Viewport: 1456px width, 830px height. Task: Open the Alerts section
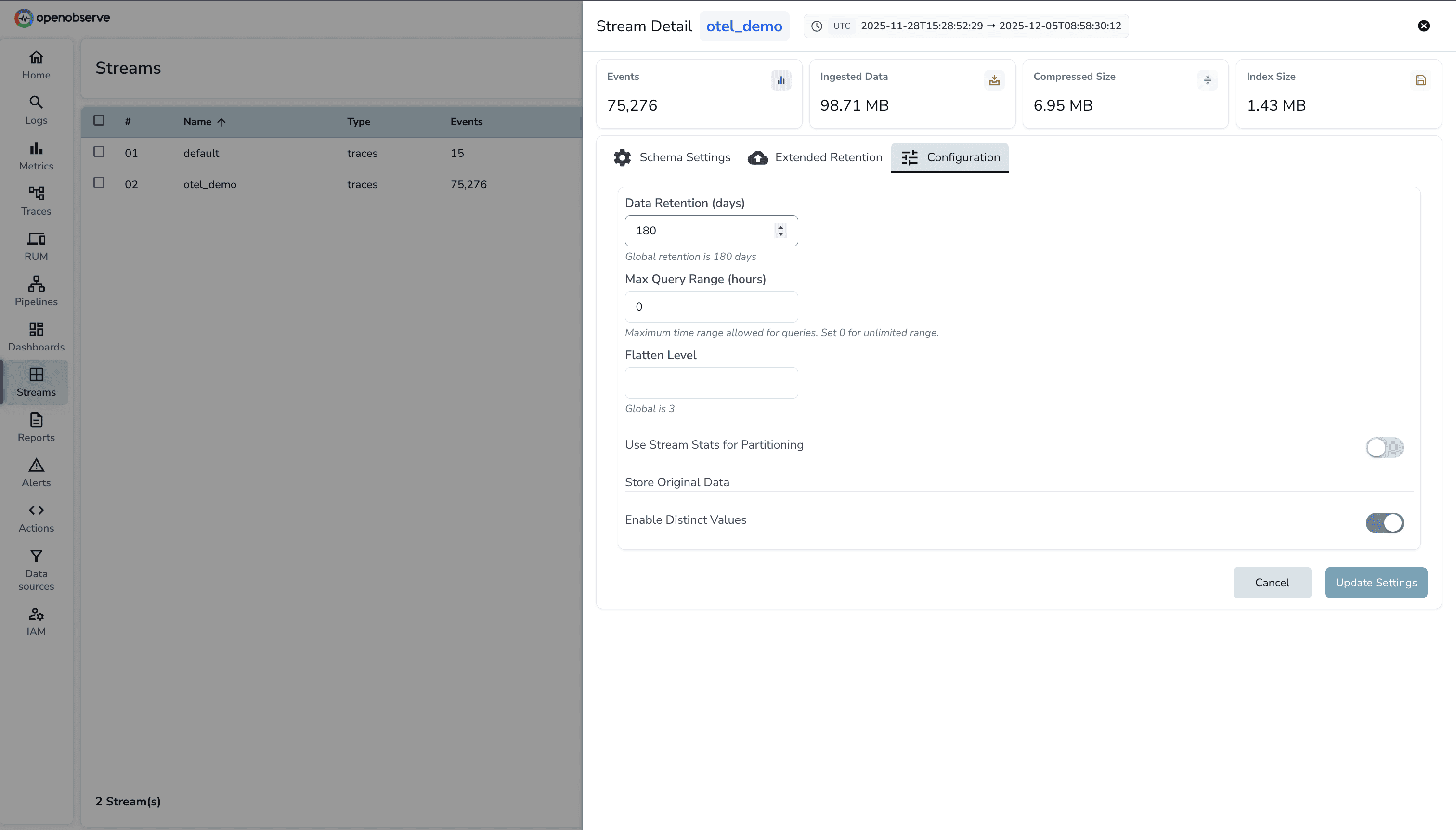point(36,473)
